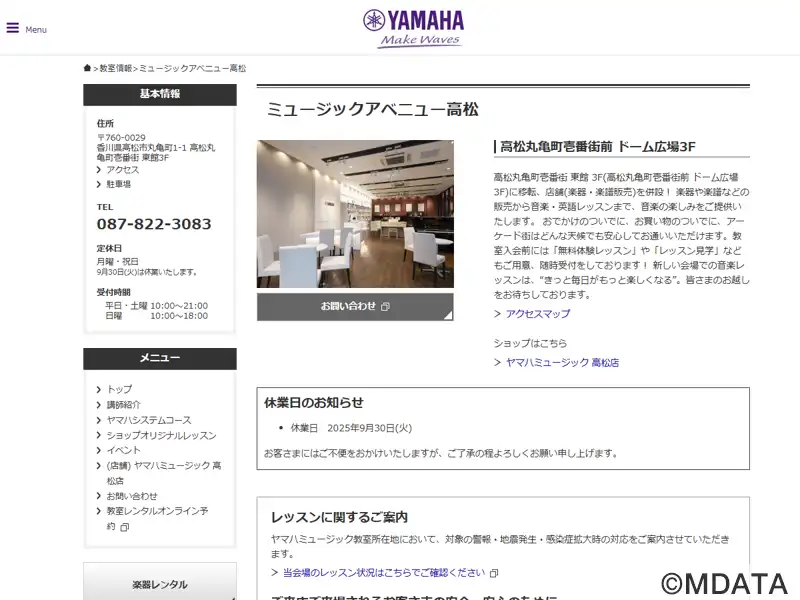Click the レッスンに関するご案内 heading
800x600 pixels.
pos(339,517)
